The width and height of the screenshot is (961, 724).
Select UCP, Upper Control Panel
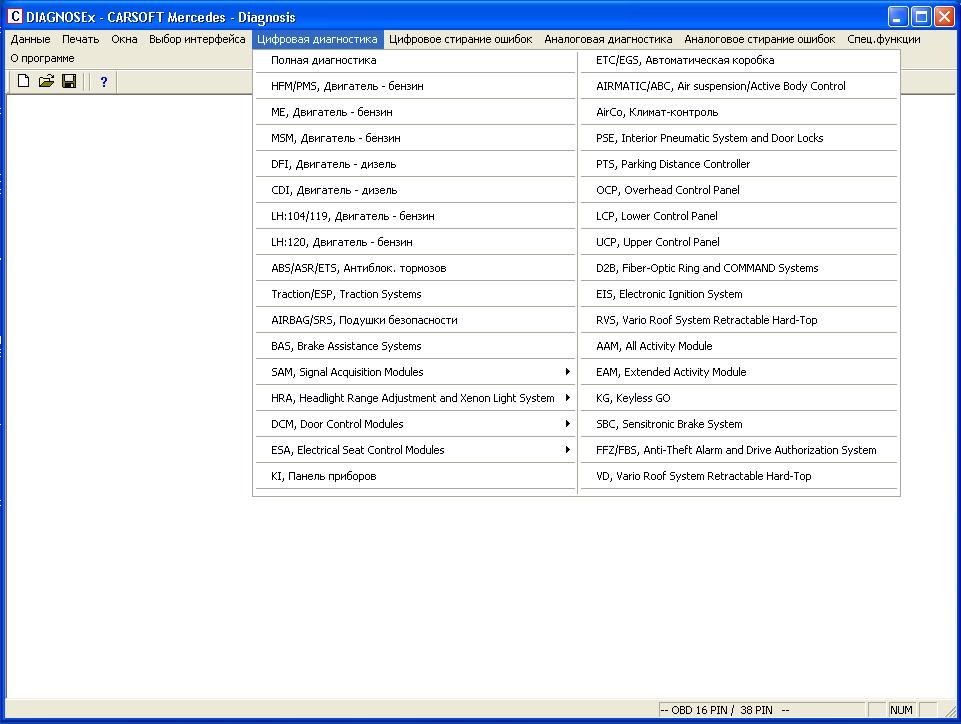739,242
